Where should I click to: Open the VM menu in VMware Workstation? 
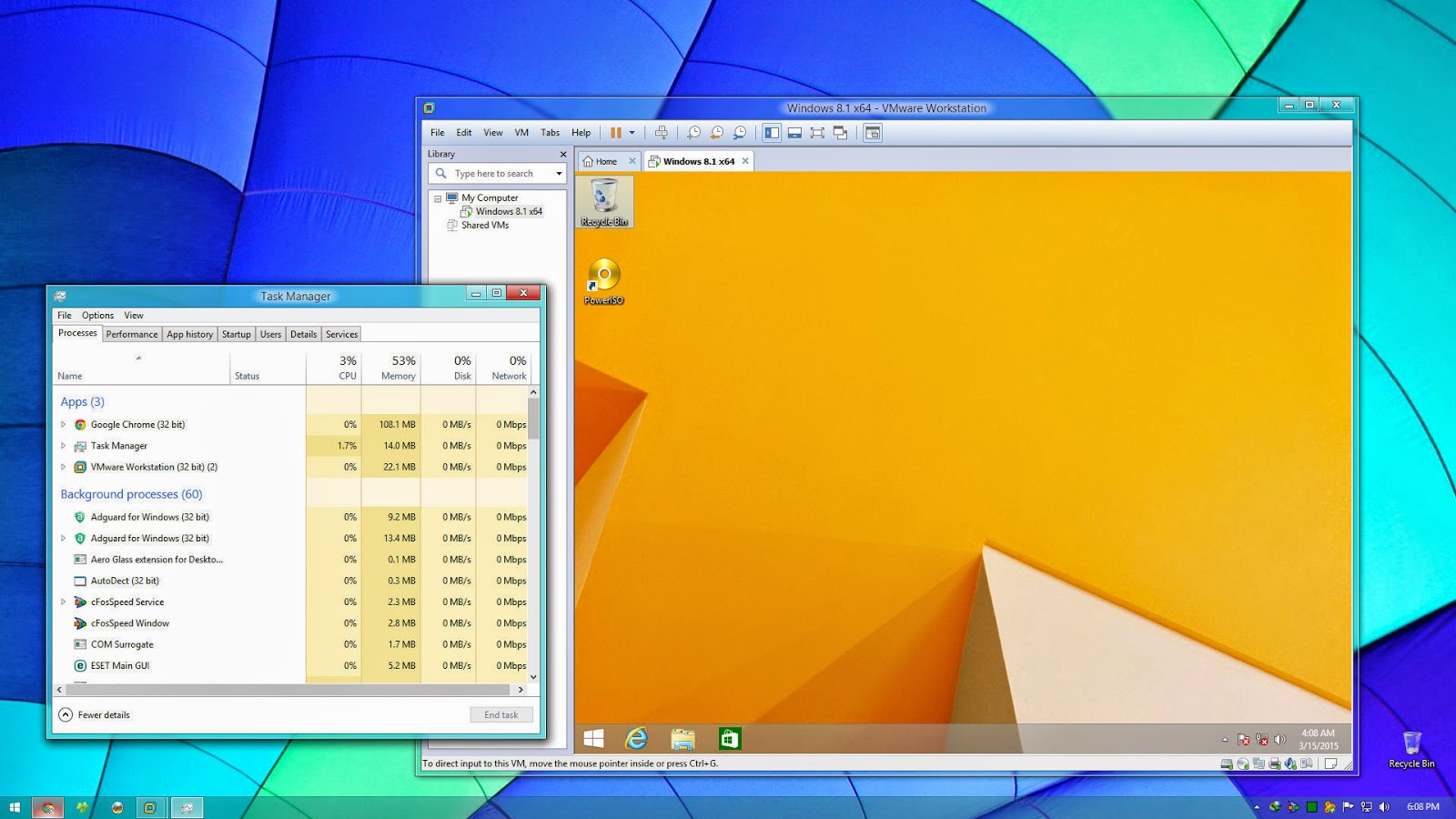point(521,133)
